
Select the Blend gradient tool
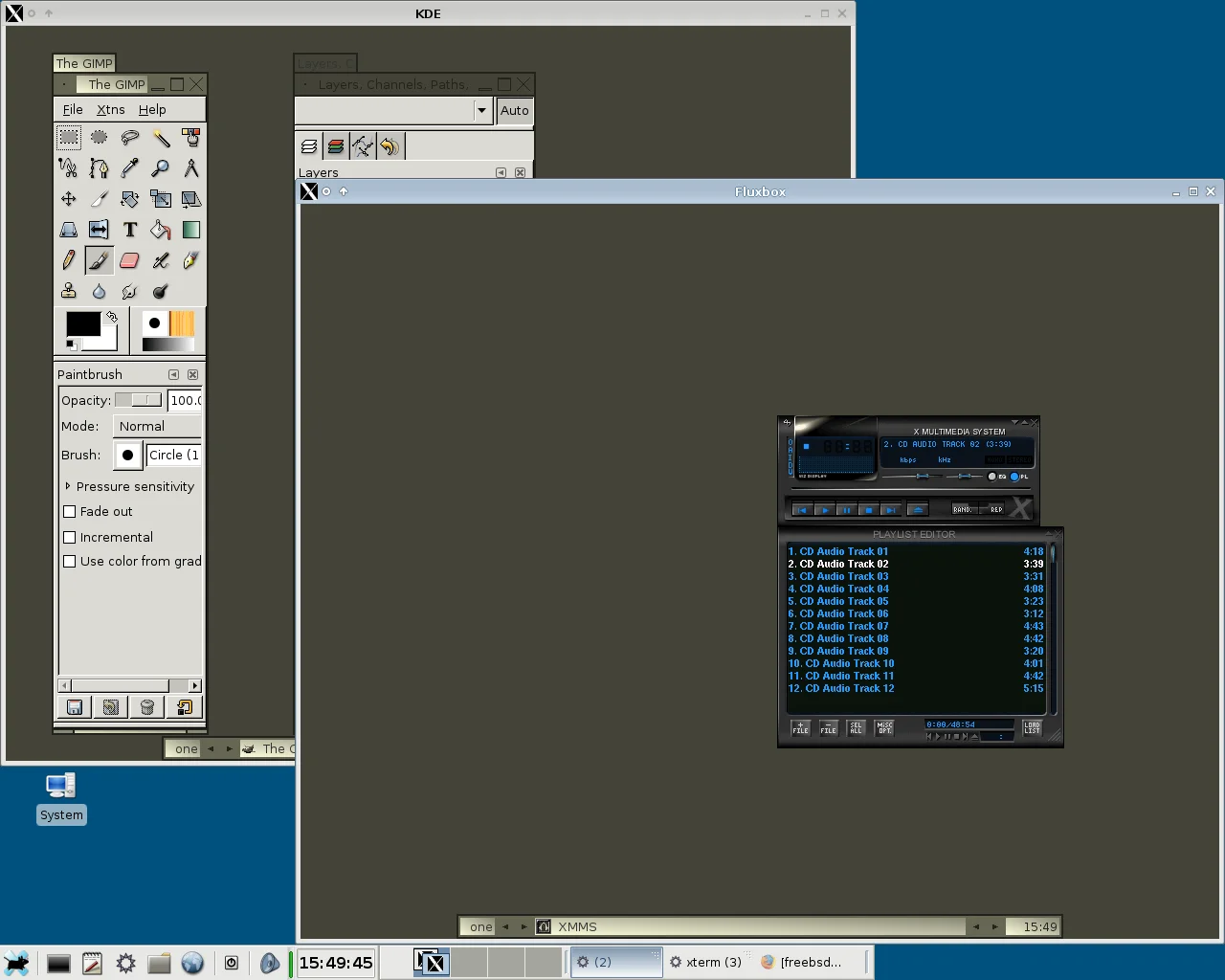pos(191,230)
